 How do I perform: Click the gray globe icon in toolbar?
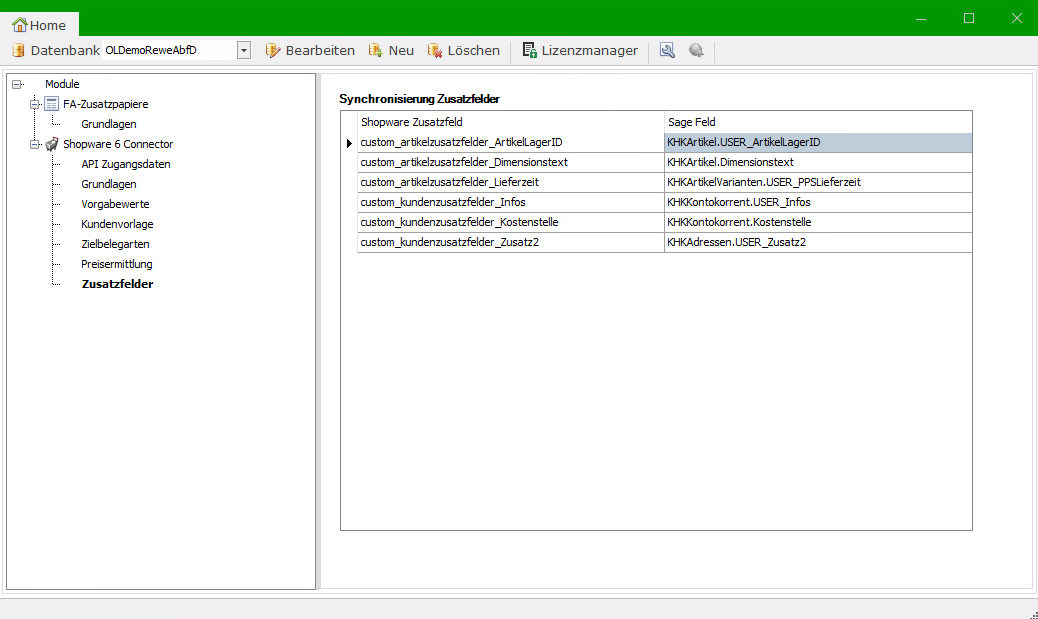[x=696, y=50]
